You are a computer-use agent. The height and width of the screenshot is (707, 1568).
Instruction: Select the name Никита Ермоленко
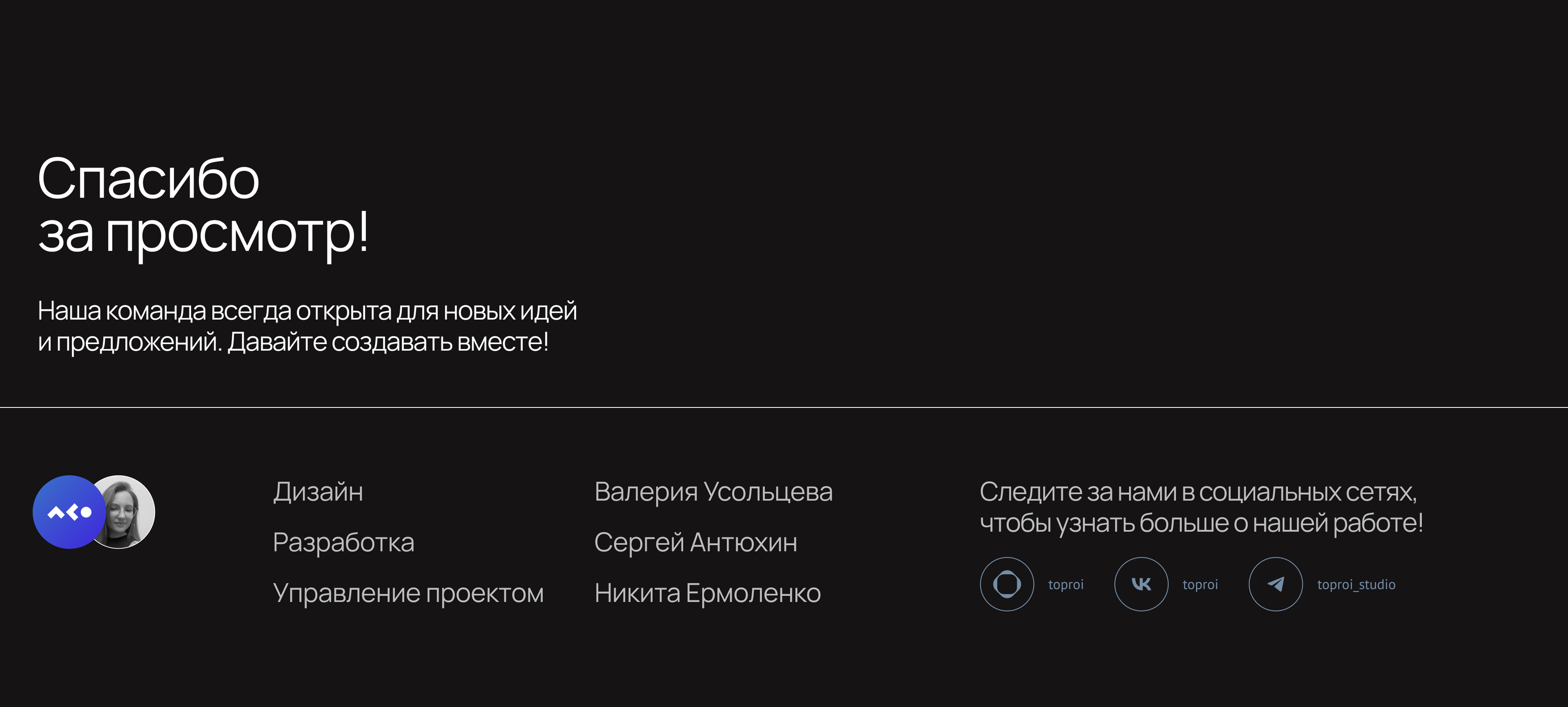[x=707, y=593]
